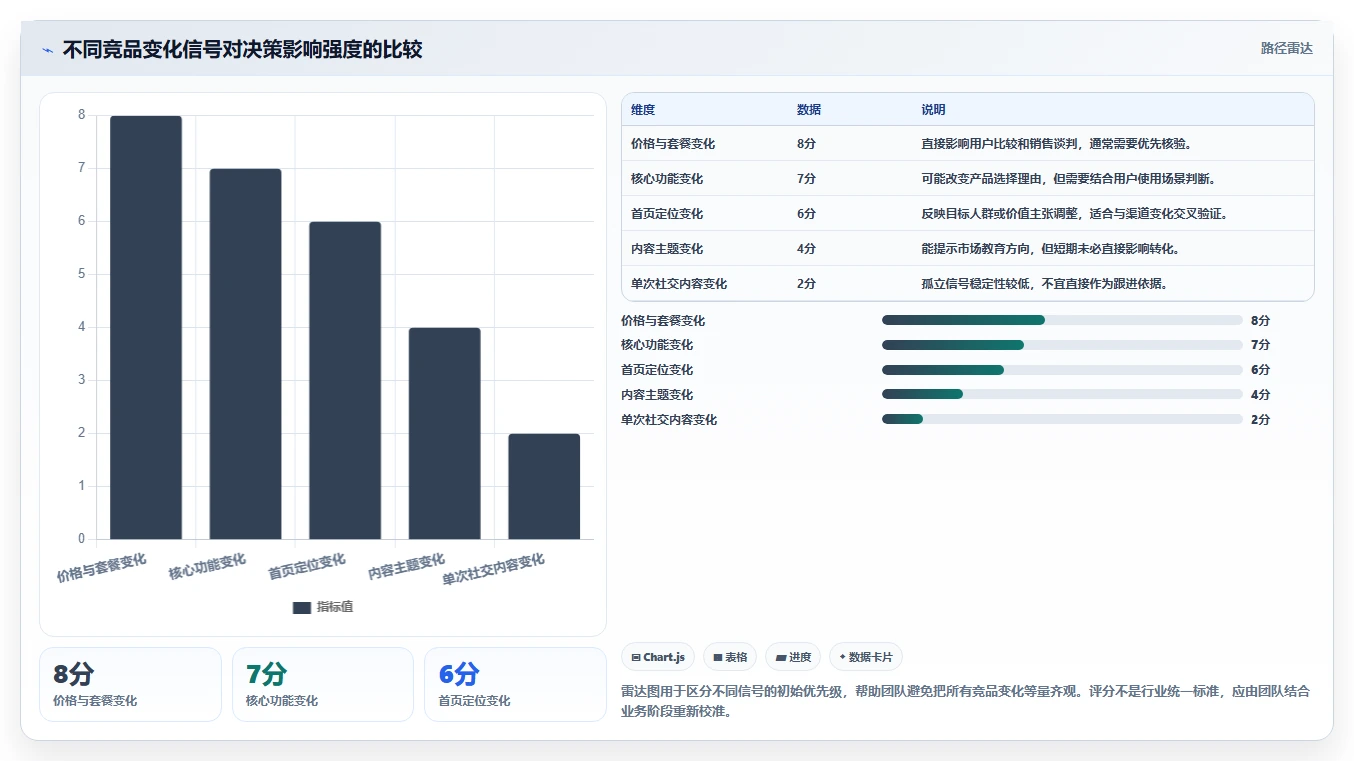Select the Chart.js tag
Screen dimensions: 1354x761
click(658, 657)
